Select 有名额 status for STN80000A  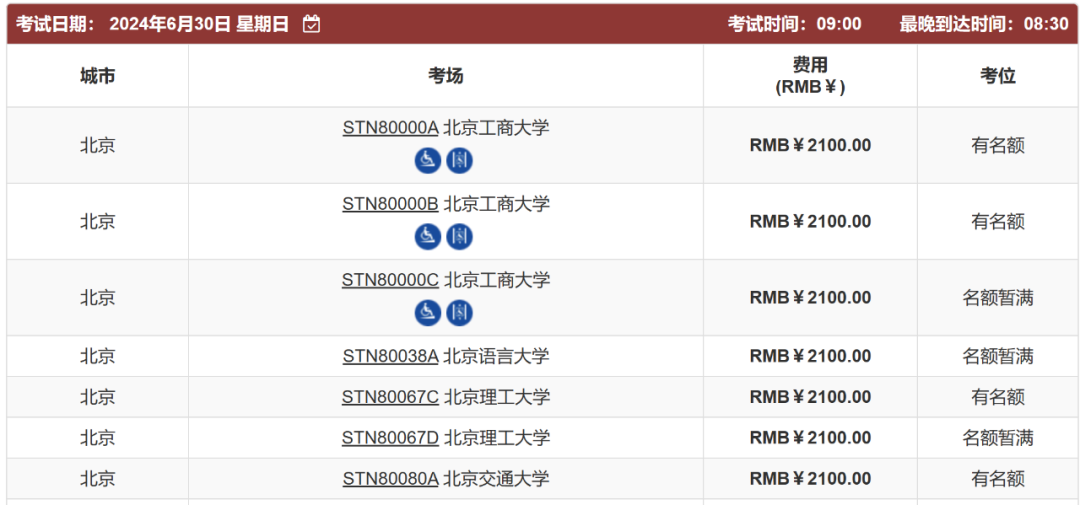(998, 145)
